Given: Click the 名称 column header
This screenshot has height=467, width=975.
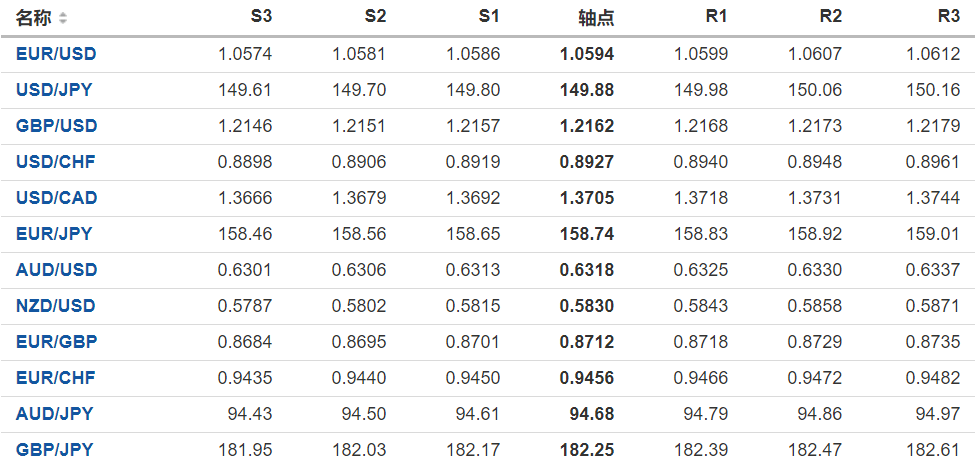Looking at the screenshot, I should coord(34,18).
